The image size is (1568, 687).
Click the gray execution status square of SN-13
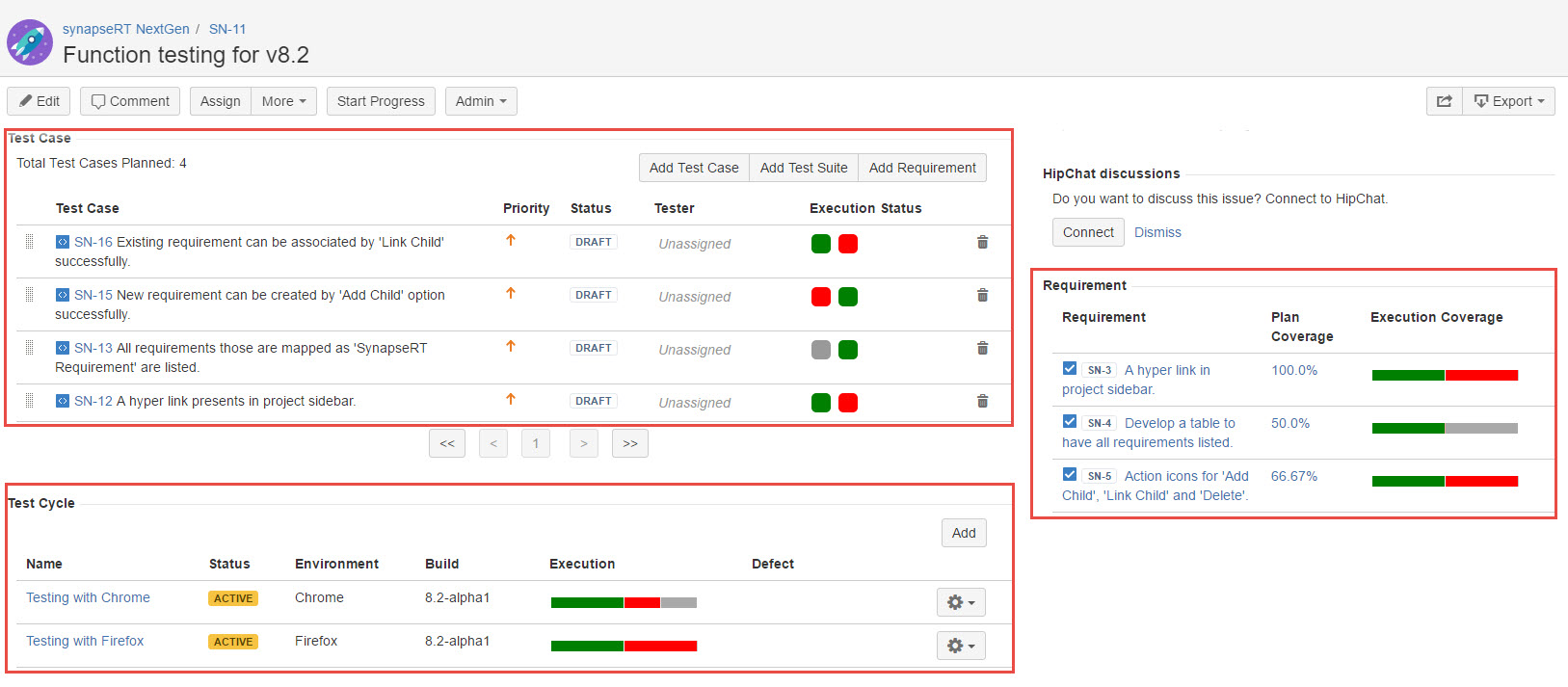pyautogui.click(x=821, y=350)
